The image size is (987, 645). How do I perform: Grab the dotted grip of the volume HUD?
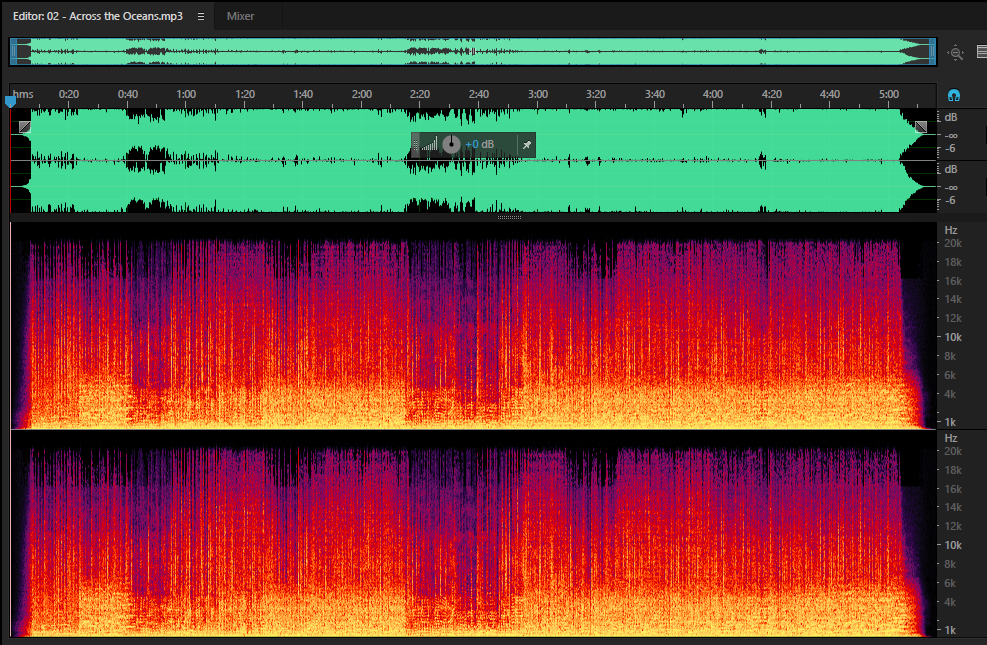[x=415, y=145]
